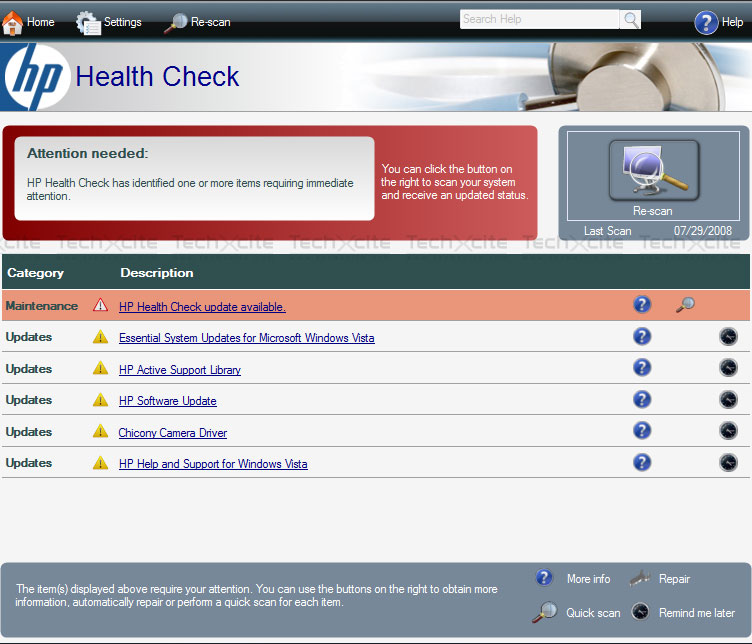This screenshot has height=644, width=752.
Task: Click the Description column header
Action: [157, 273]
